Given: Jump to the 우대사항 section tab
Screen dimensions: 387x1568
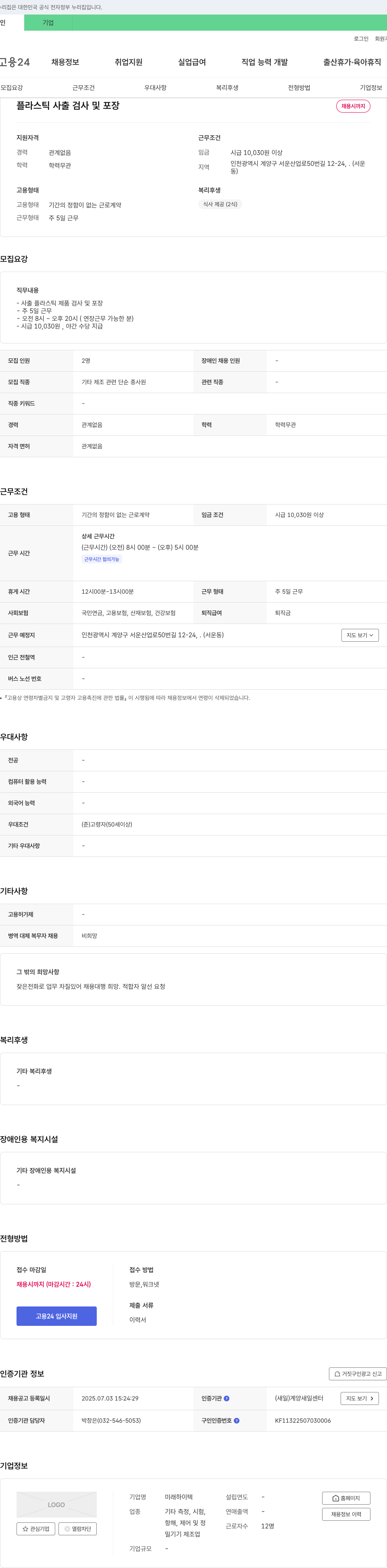Looking at the screenshot, I should point(155,88).
